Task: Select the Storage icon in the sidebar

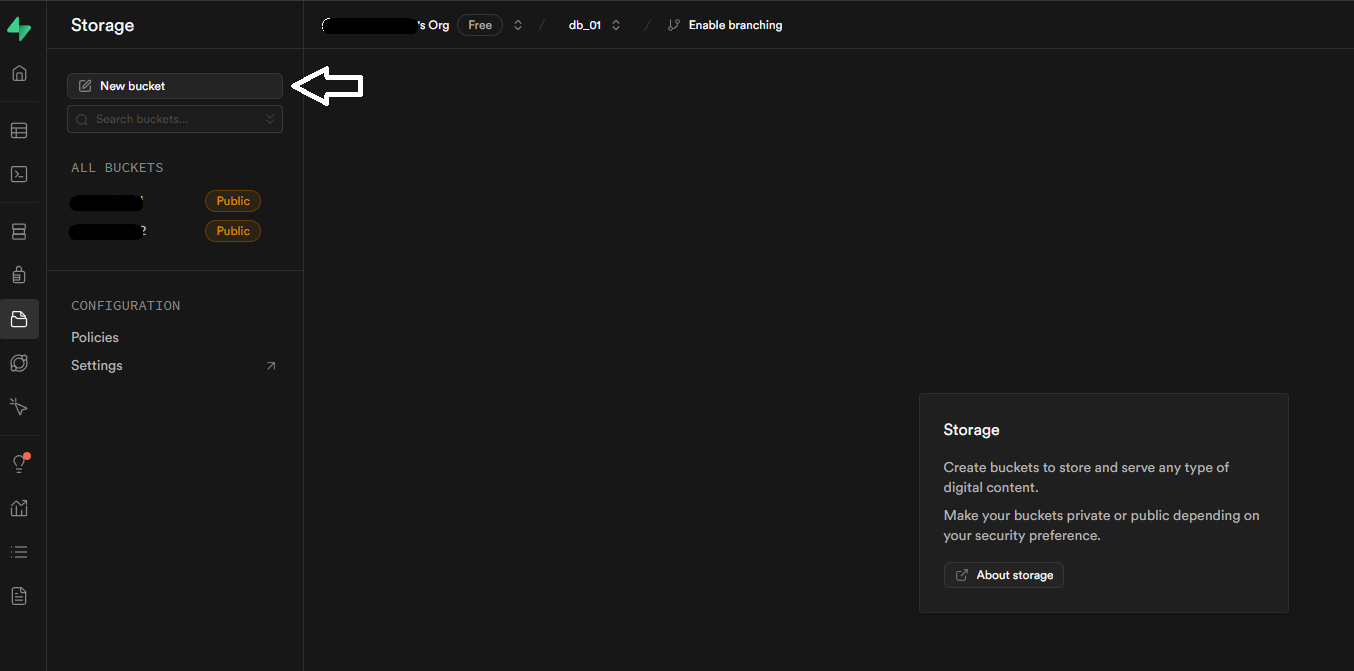Action: (x=19, y=319)
